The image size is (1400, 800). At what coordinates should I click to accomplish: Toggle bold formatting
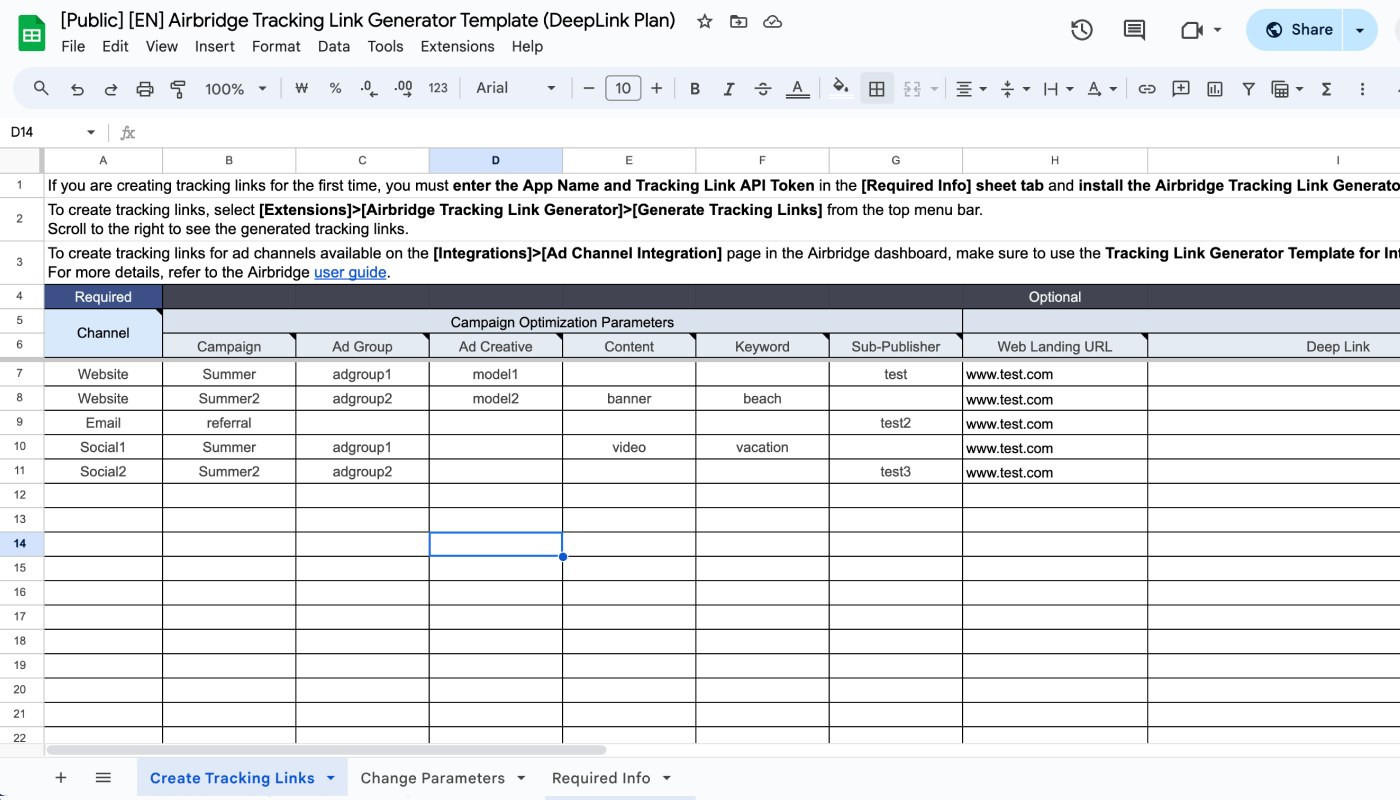[x=695, y=89]
